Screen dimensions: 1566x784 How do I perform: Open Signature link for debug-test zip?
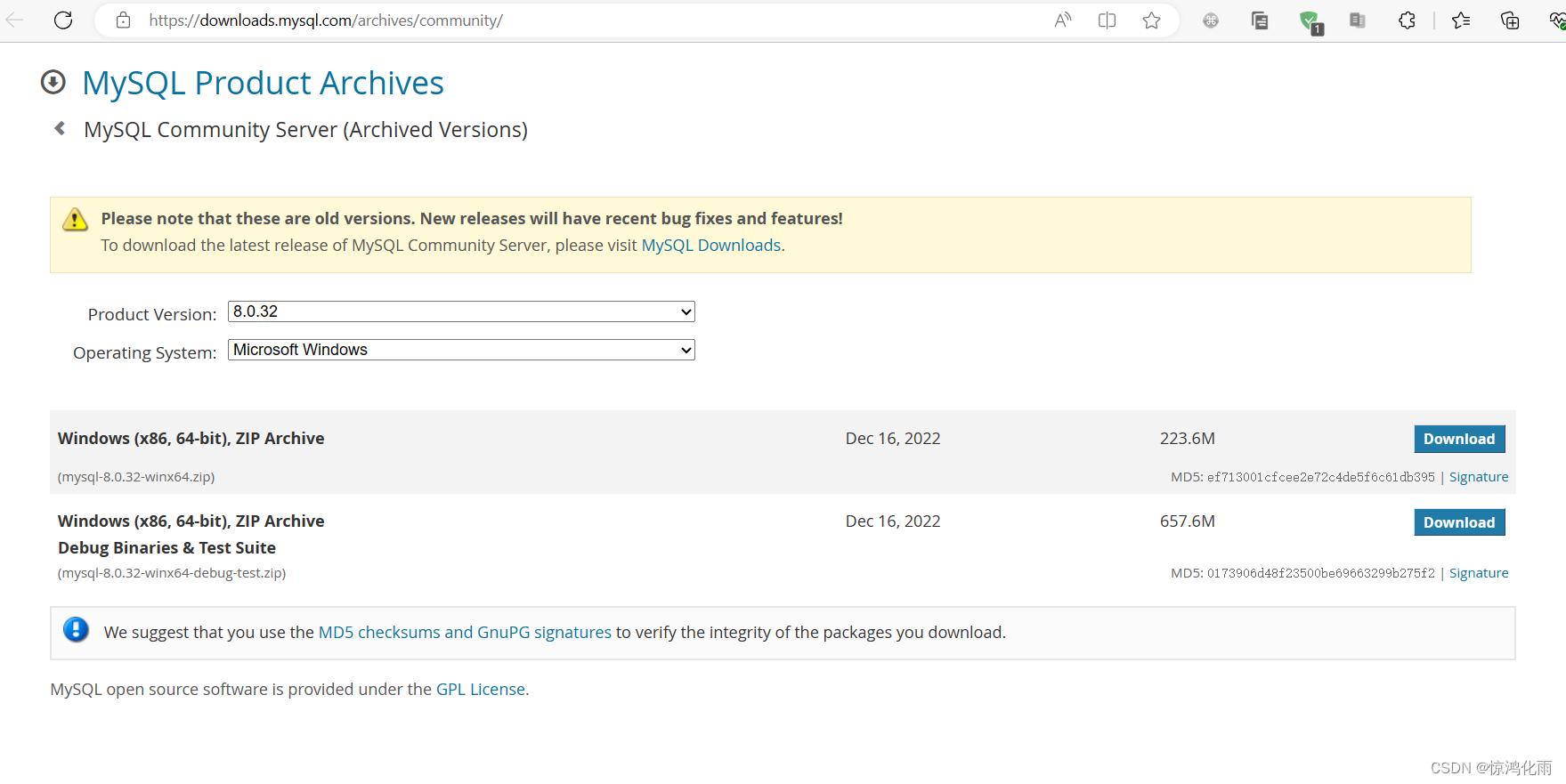[x=1479, y=573]
